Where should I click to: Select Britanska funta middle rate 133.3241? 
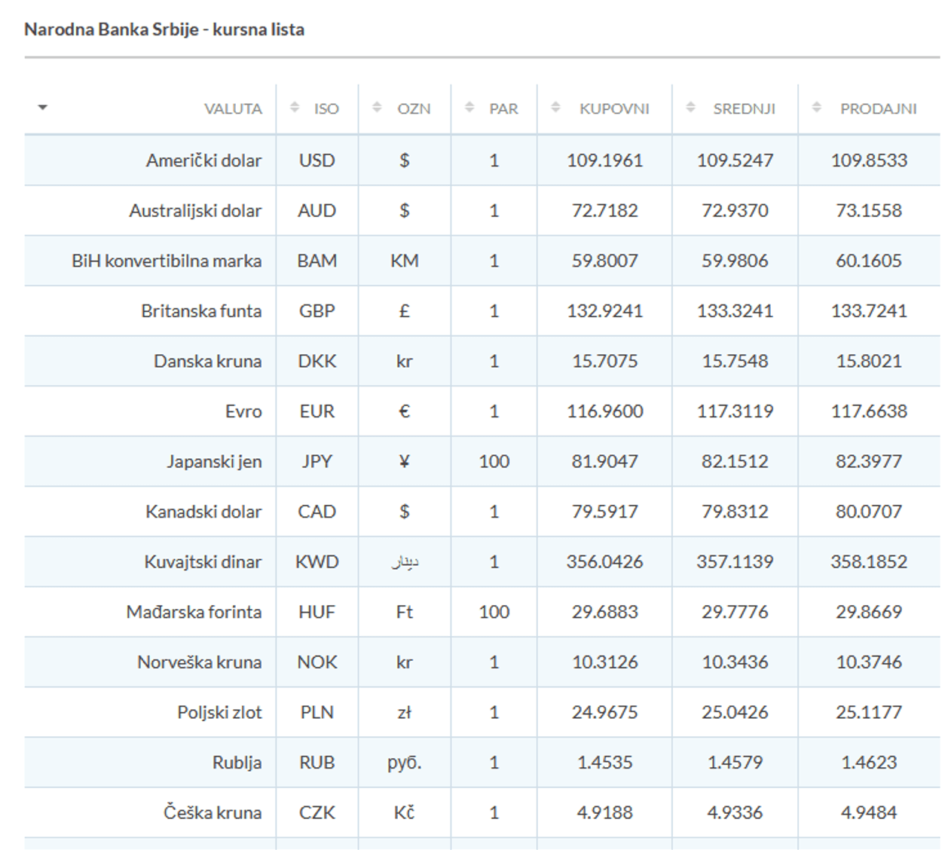tap(735, 311)
